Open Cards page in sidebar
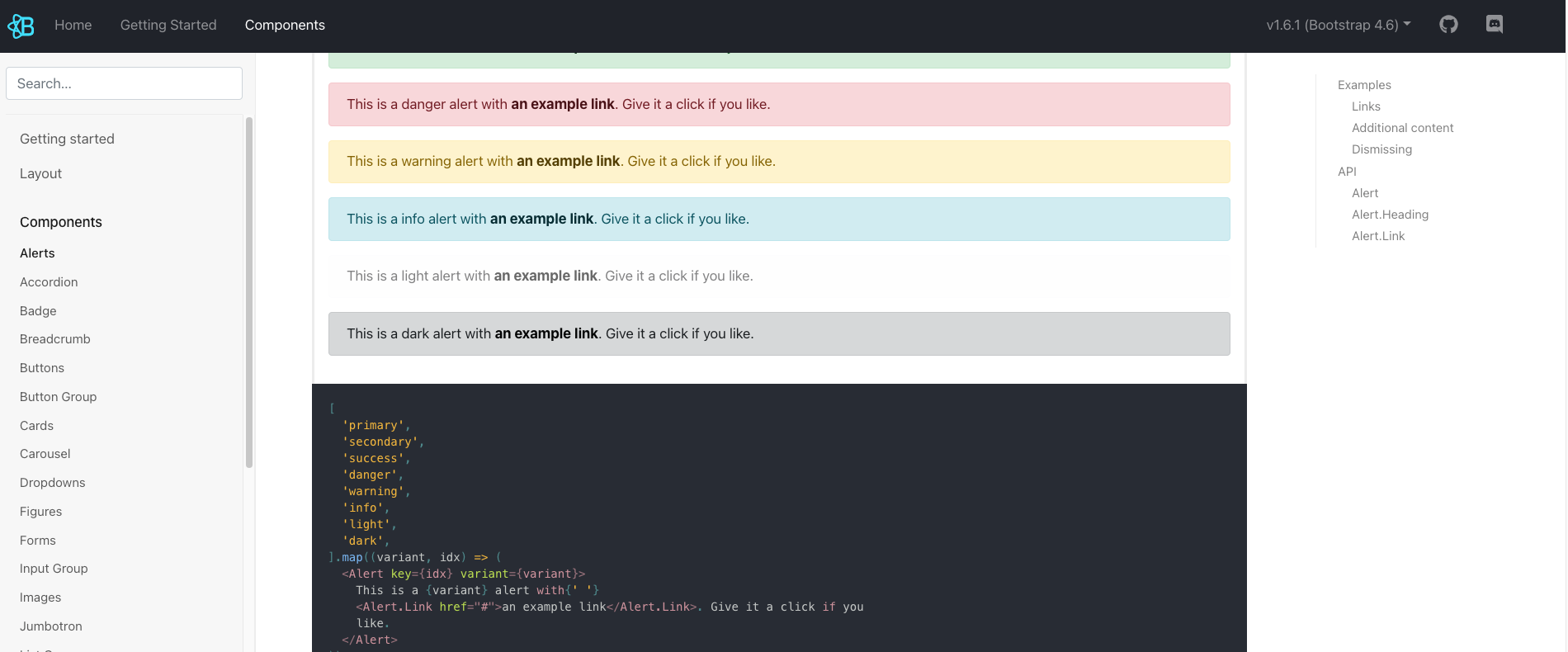The image size is (1568, 652). [36, 426]
